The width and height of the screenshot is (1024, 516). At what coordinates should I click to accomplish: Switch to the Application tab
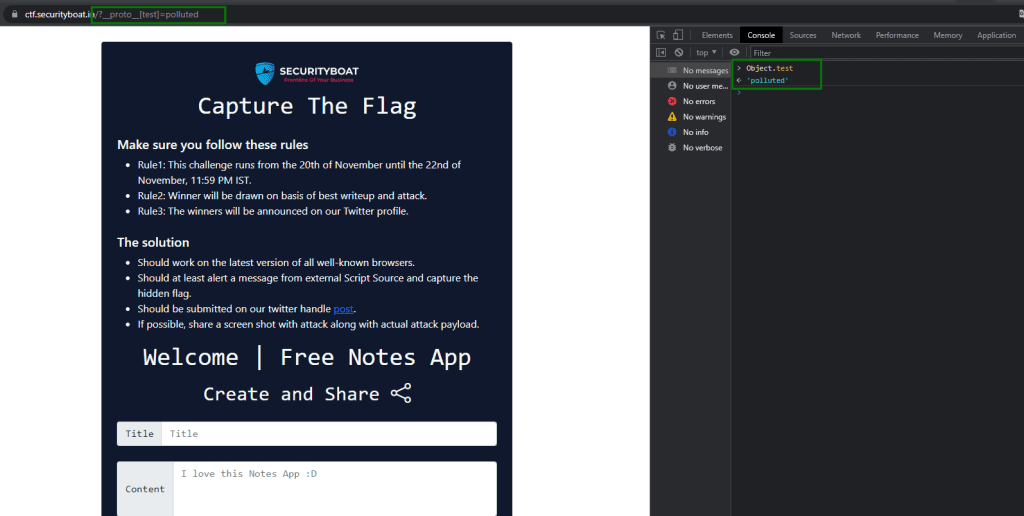(996, 35)
